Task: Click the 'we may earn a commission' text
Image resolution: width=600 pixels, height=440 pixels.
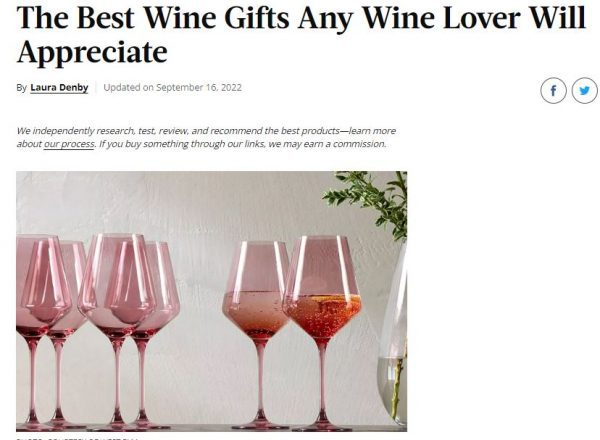Action: [x=327, y=144]
